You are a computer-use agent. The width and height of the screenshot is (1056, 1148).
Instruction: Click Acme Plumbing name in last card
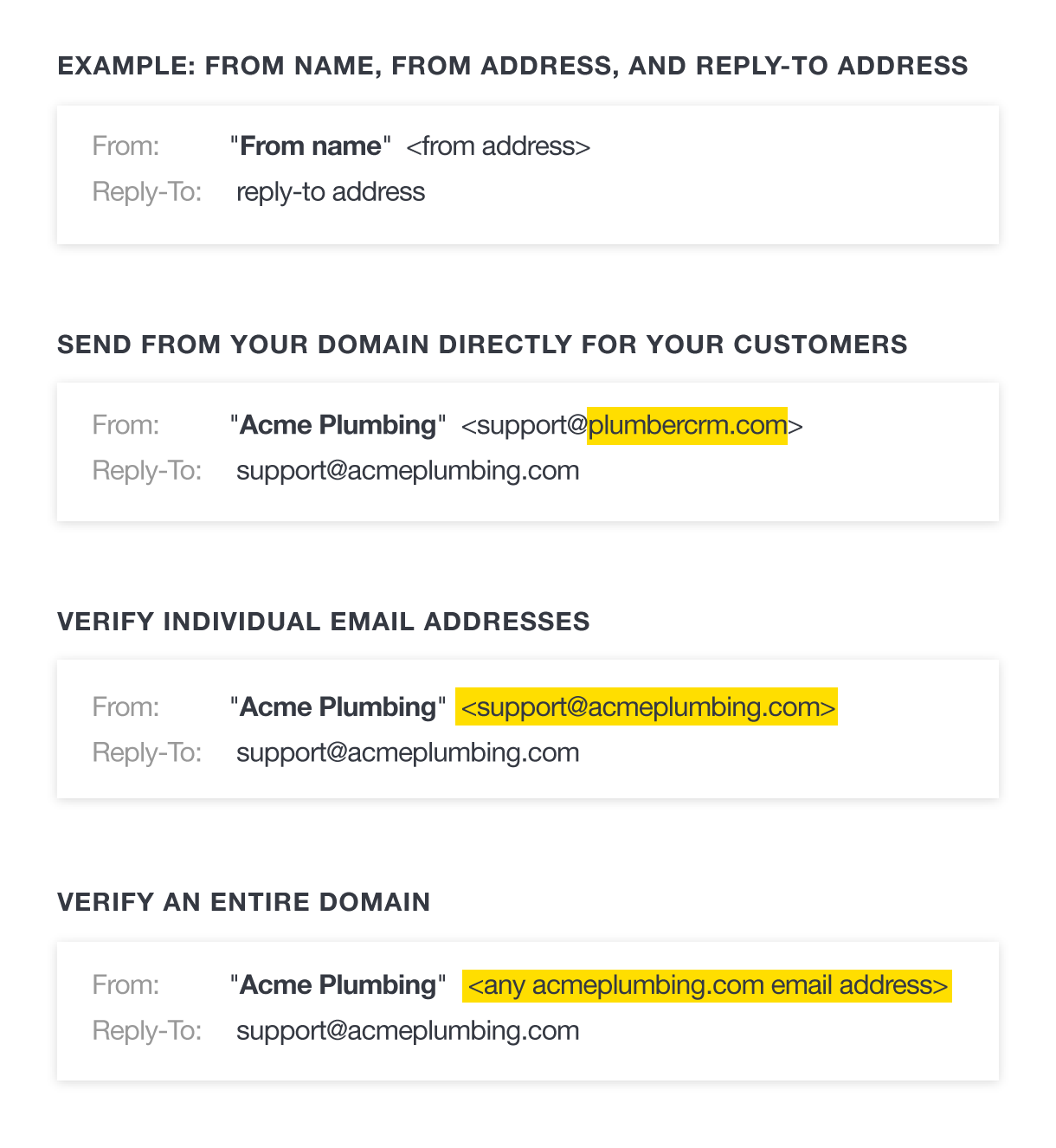click(x=338, y=985)
